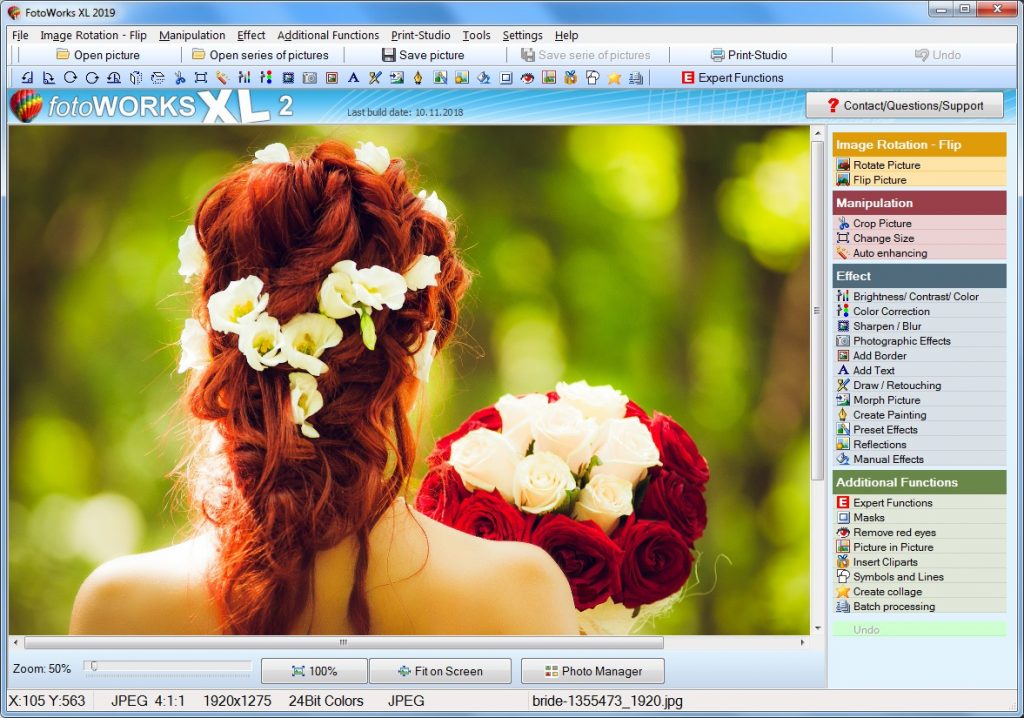Open Crop Picture with the scissors icon

point(844,223)
